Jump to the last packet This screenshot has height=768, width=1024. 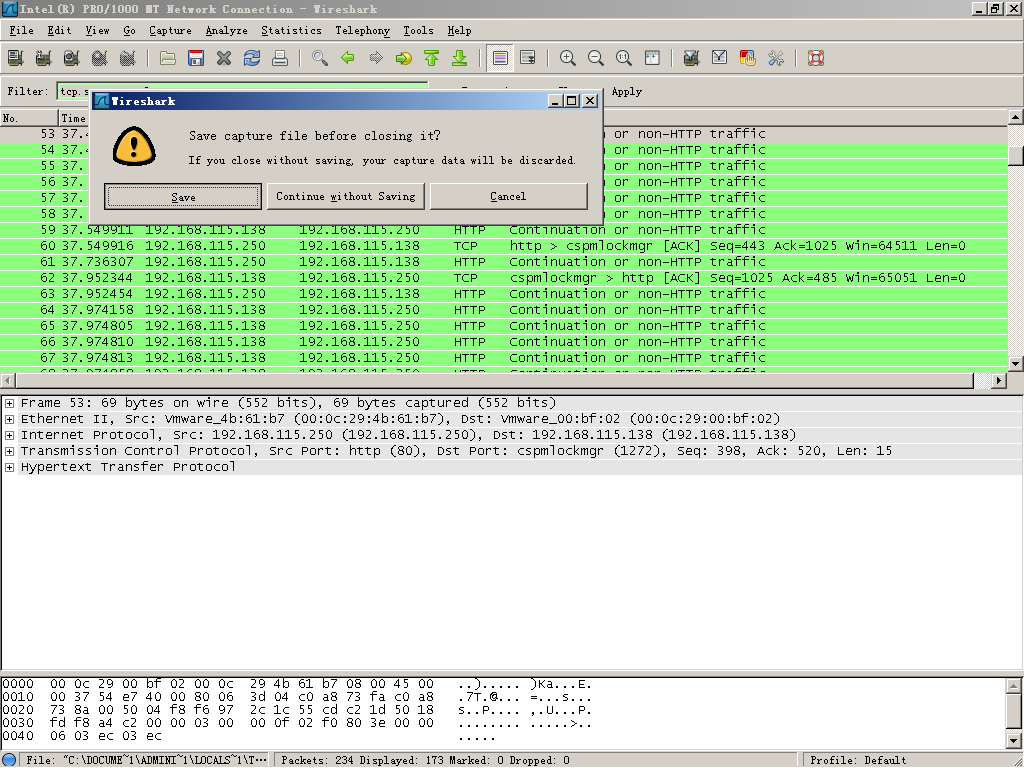460,58
